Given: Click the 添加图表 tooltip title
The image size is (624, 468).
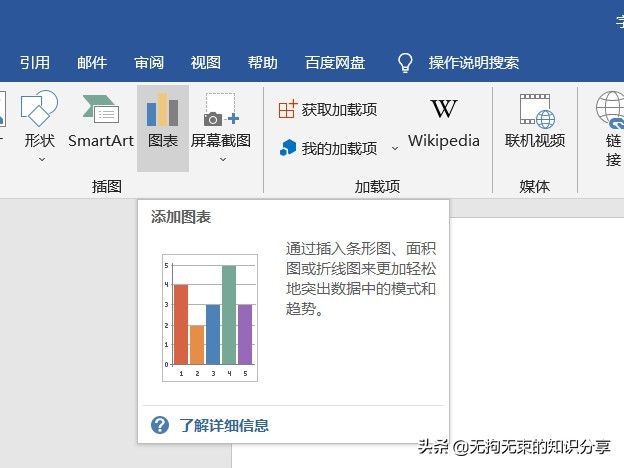Looking at the screenshot, I should [181, 217].
